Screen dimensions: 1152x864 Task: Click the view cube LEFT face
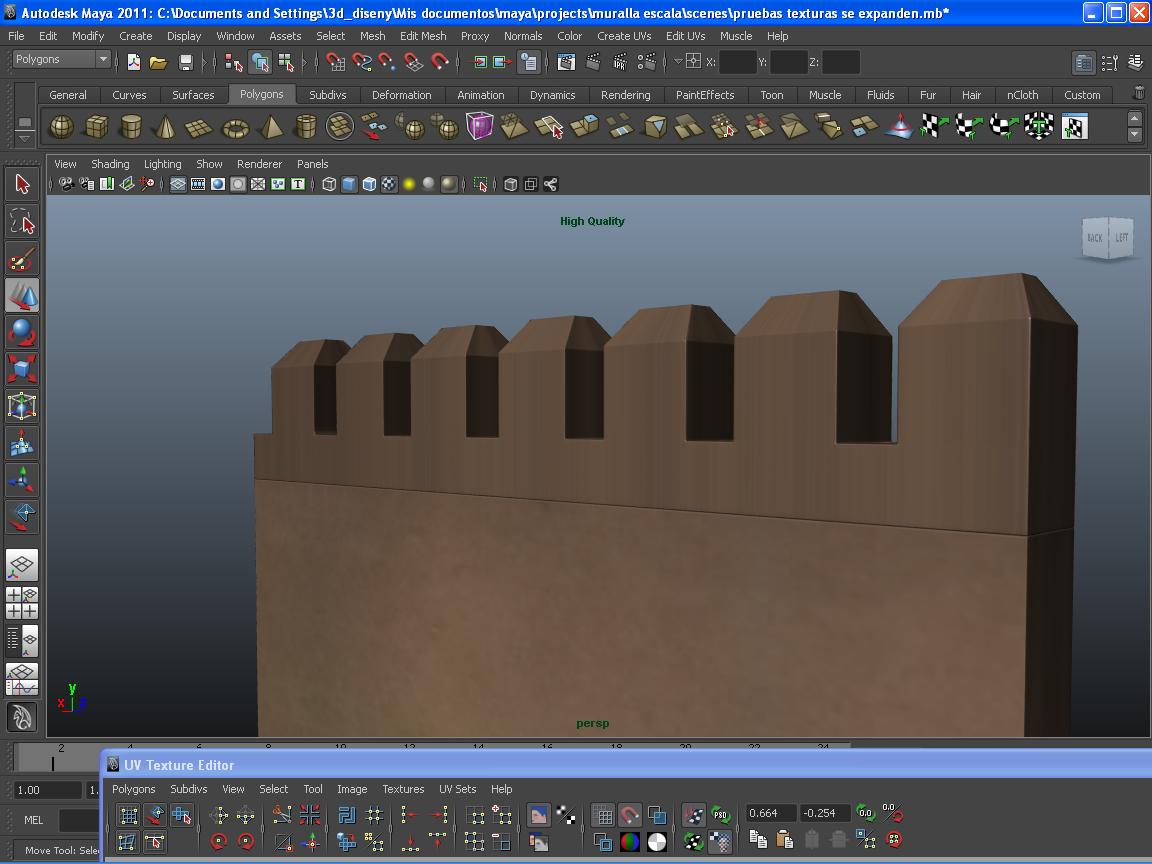[x=1121, y=237]
